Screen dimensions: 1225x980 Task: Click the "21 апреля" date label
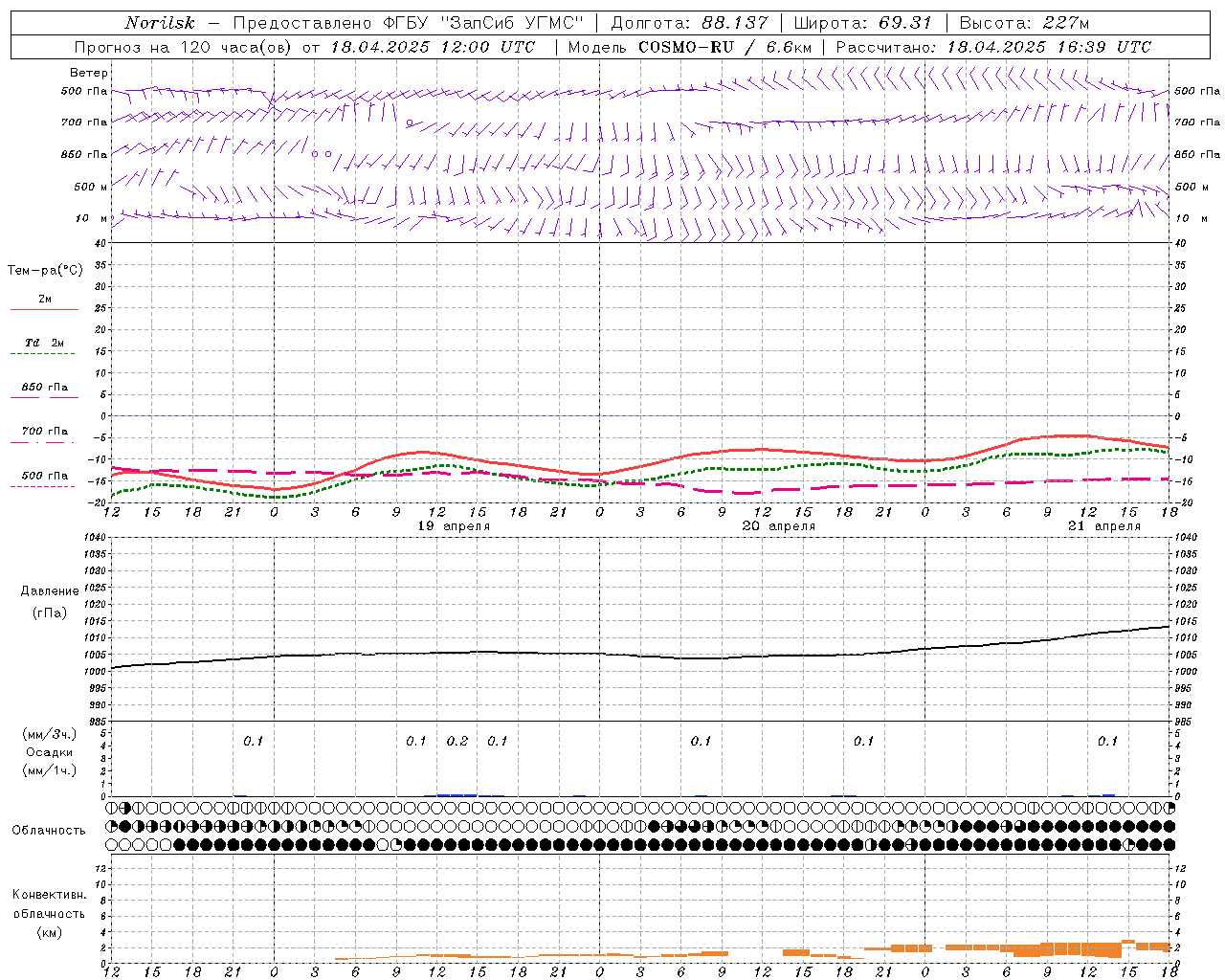tap(1104, 526)
